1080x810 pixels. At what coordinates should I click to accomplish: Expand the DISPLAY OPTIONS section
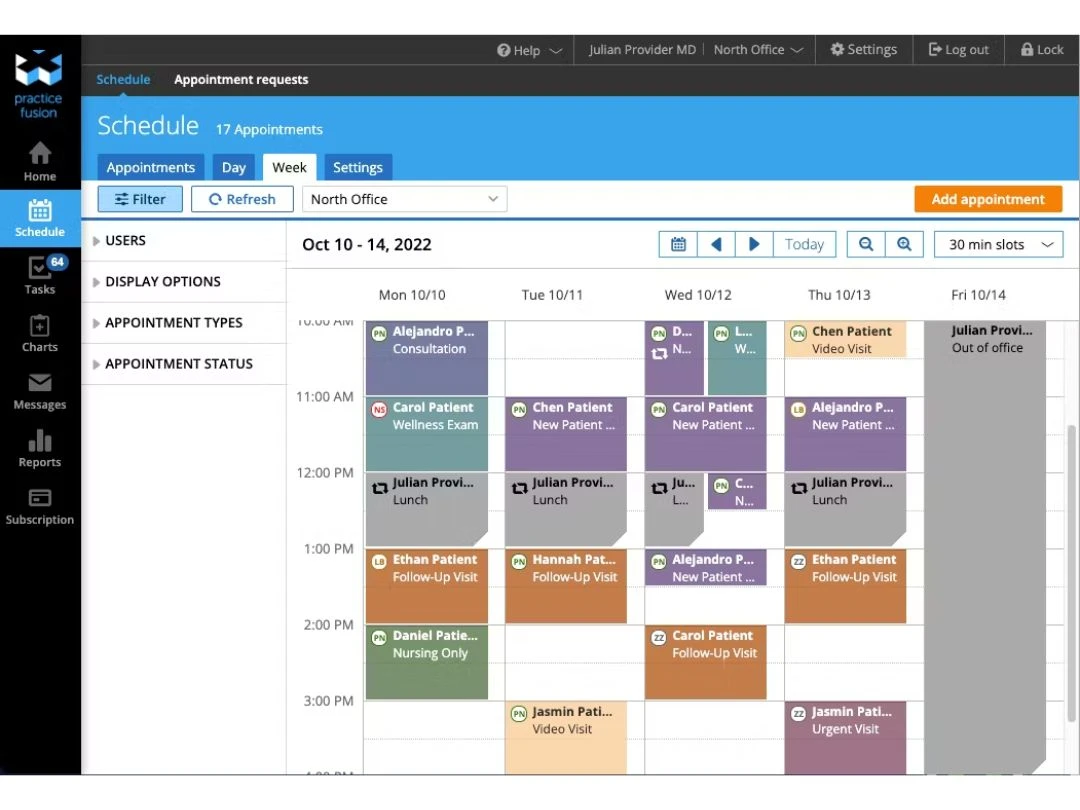pyautogui.click(x=183, y=282)
